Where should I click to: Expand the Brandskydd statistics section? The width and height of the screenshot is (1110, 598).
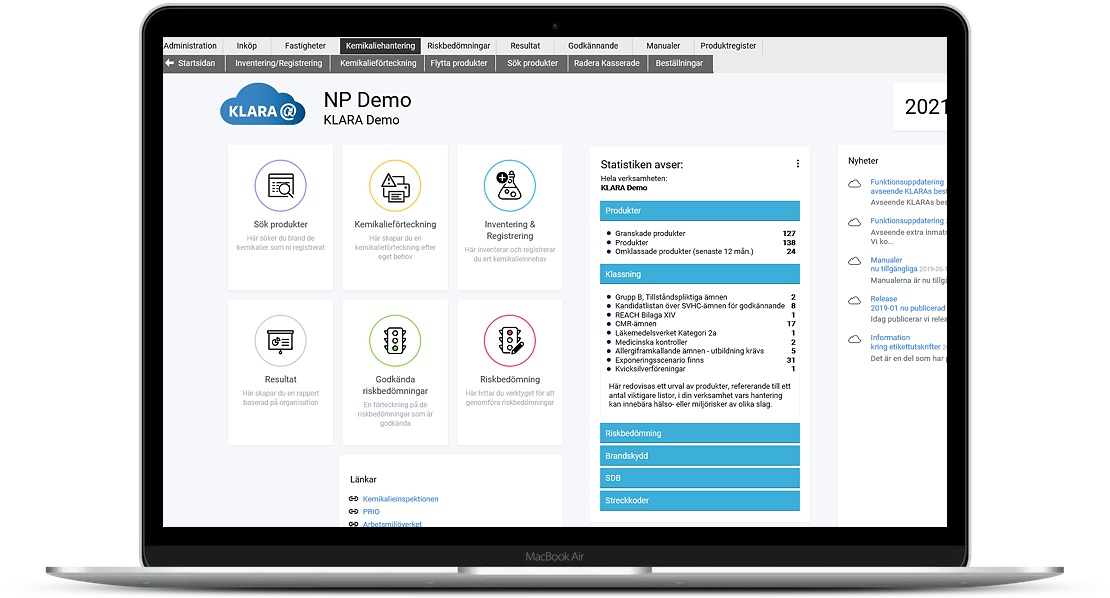[699, 456]
